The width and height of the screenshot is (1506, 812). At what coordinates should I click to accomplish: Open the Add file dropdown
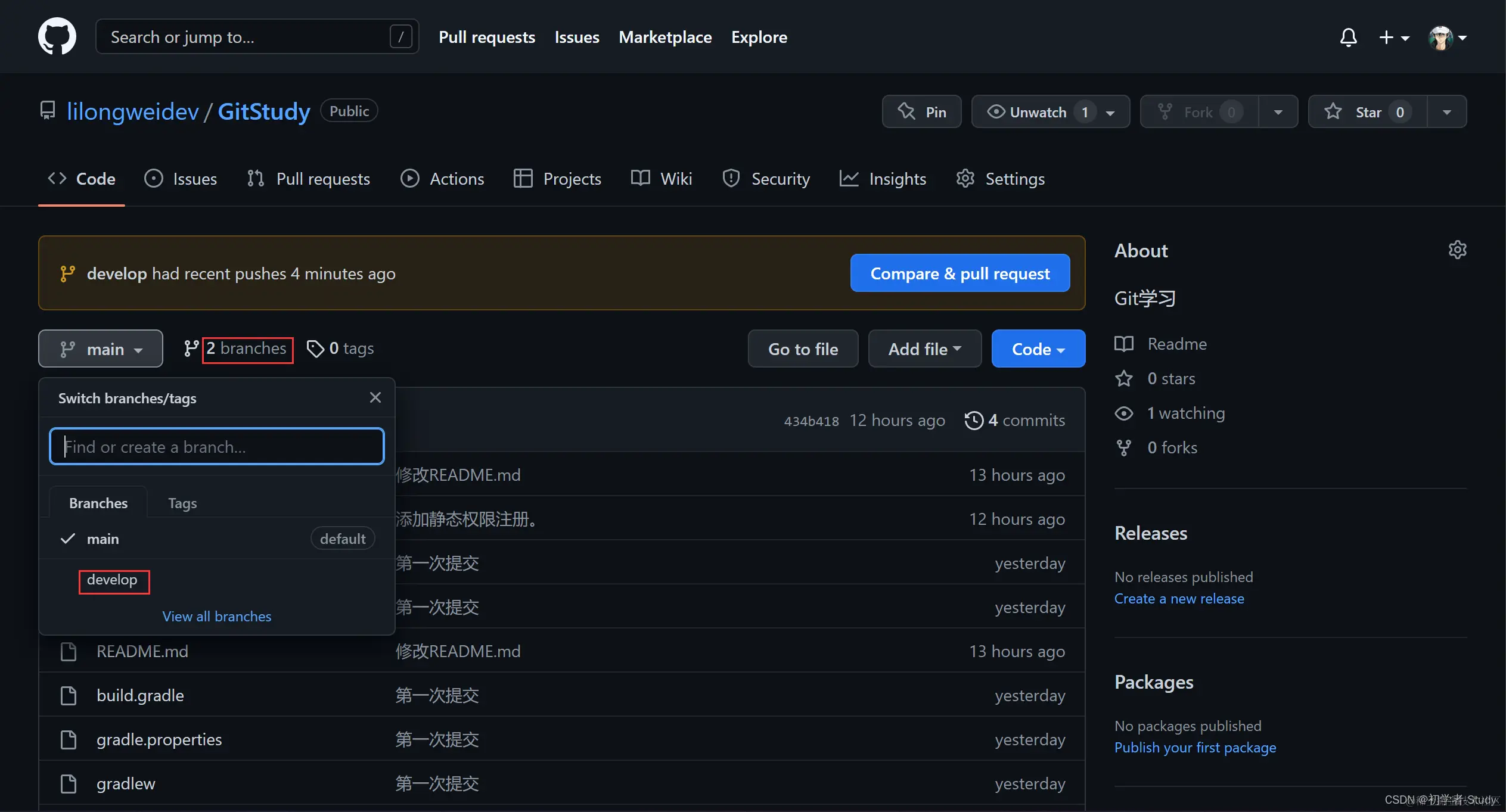[924, 349]
